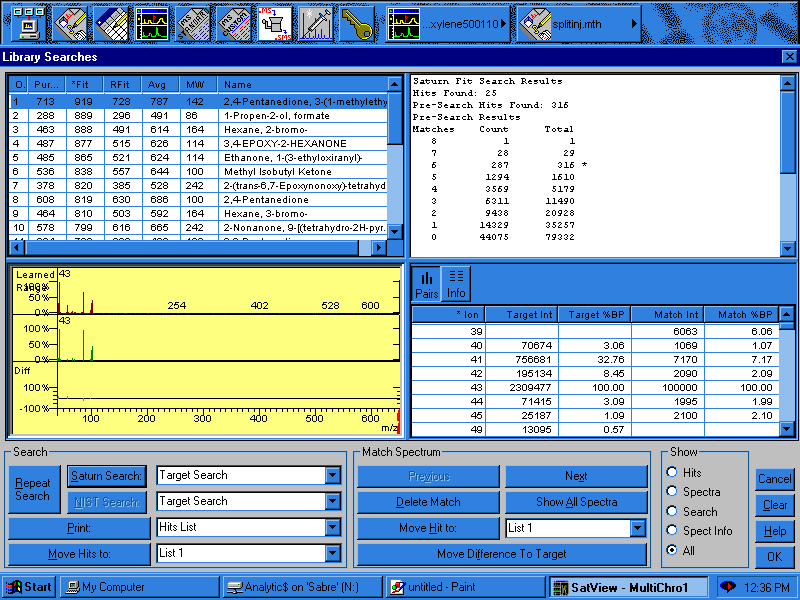Switch to the Info view tab
800x600 pixels.
(x=456, y=284)
